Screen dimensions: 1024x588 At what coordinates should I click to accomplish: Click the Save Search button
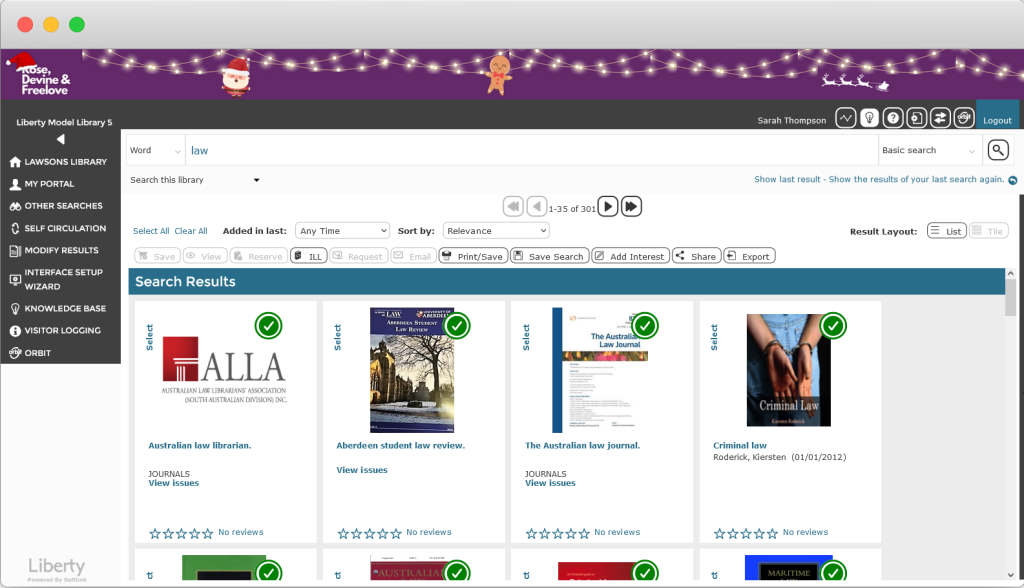[549, 256]
